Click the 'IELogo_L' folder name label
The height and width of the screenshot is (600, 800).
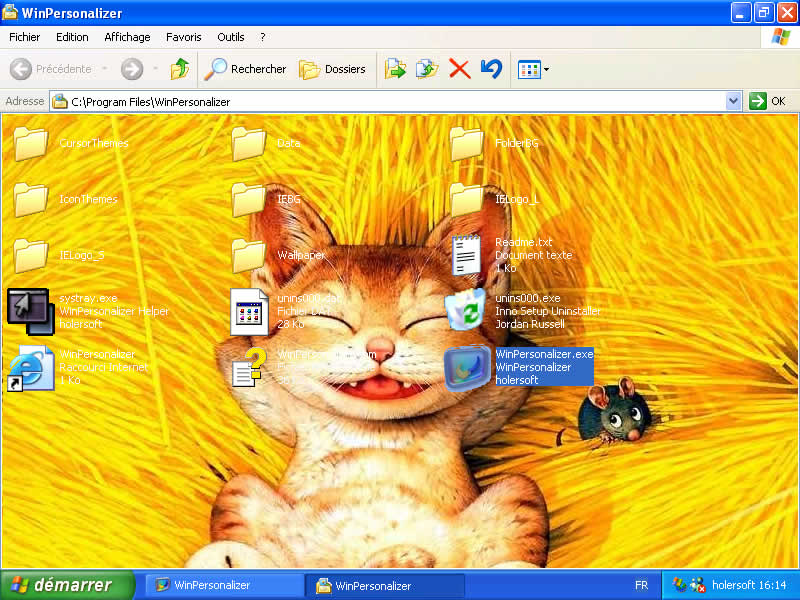517,199
